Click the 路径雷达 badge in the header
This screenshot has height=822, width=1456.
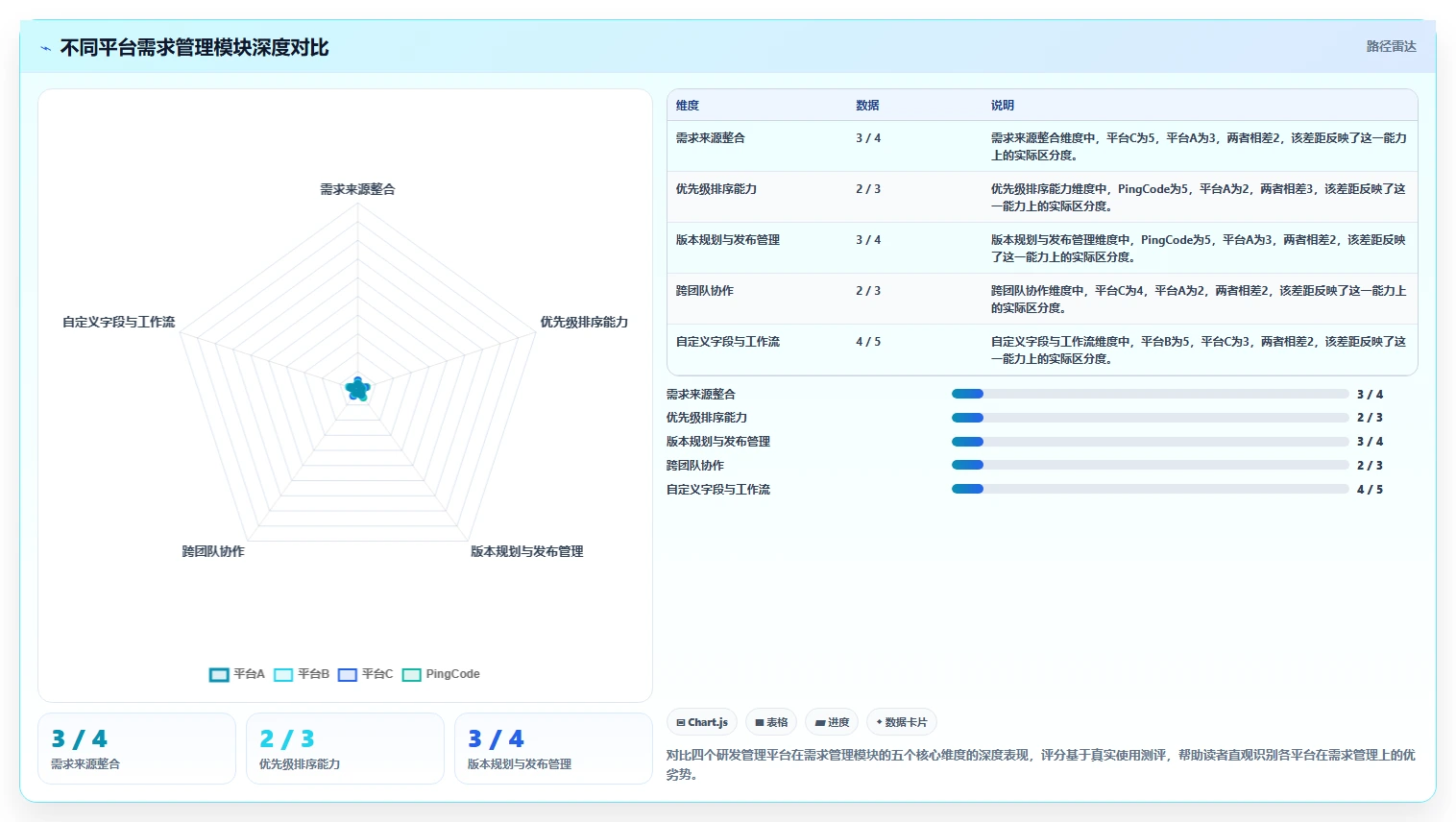click(x=1391, y=46)
